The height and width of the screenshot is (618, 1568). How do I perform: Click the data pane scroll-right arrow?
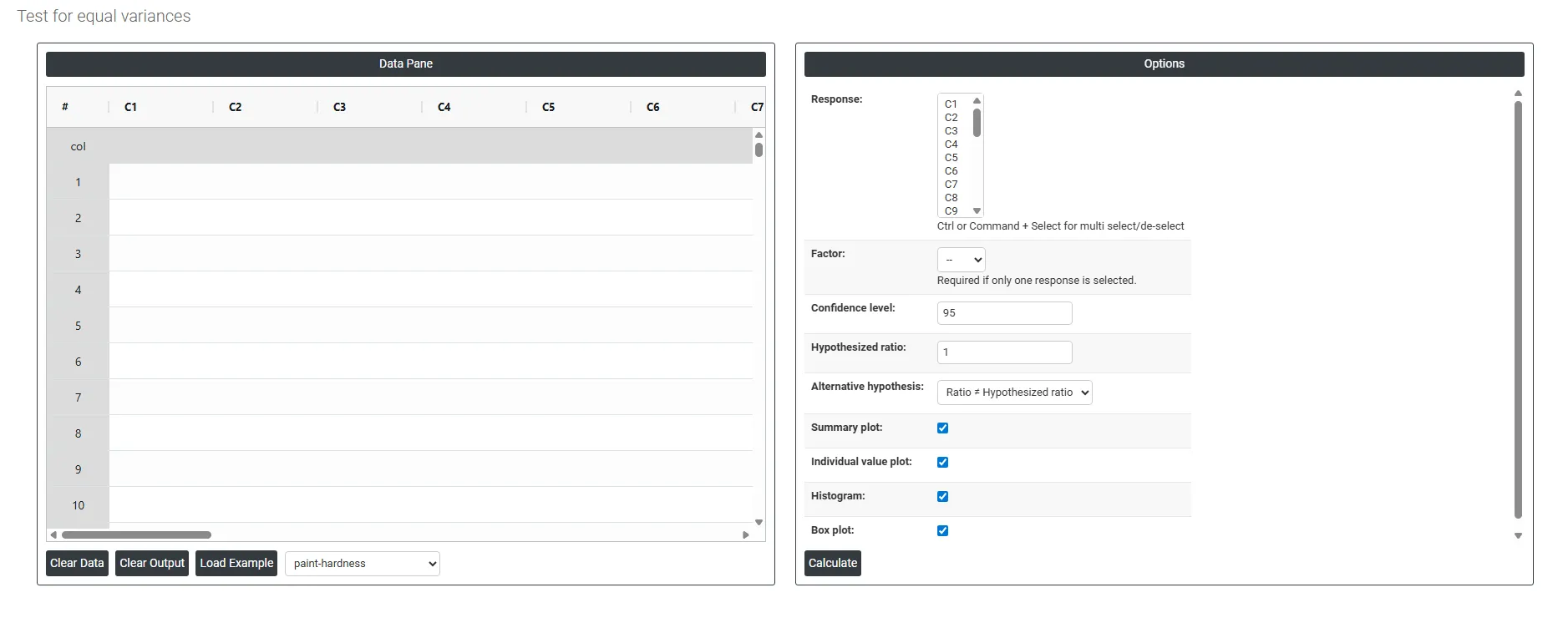pos(746,534)
